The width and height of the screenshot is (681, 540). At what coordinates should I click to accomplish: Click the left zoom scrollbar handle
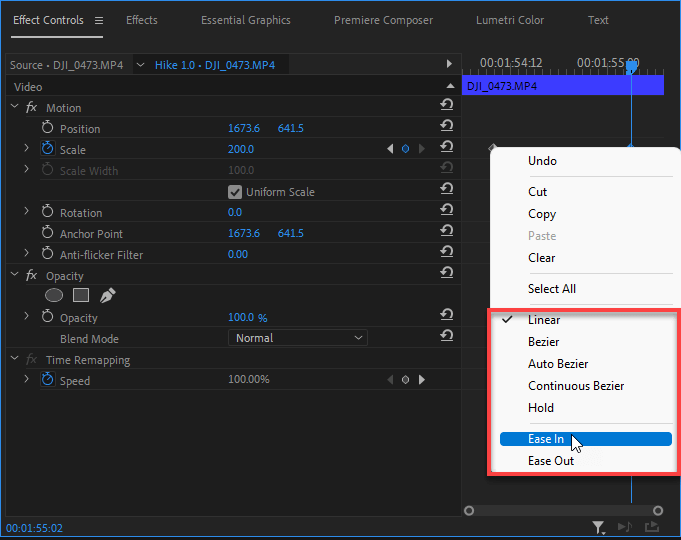469,510
